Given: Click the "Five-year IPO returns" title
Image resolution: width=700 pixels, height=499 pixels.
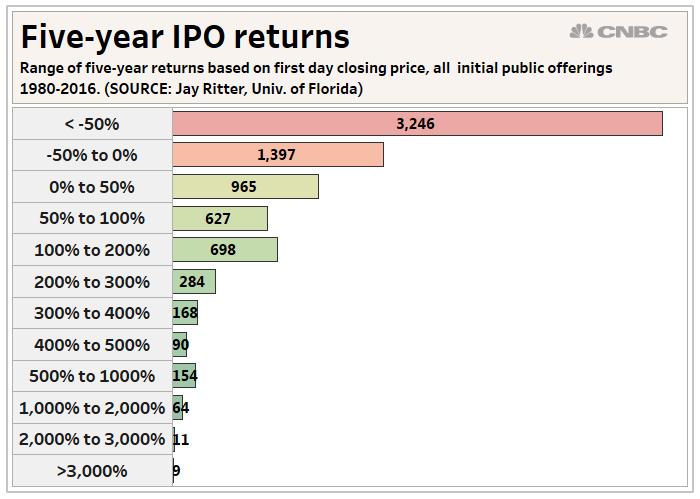Looking at the screenshot, I should coord(185,37).
